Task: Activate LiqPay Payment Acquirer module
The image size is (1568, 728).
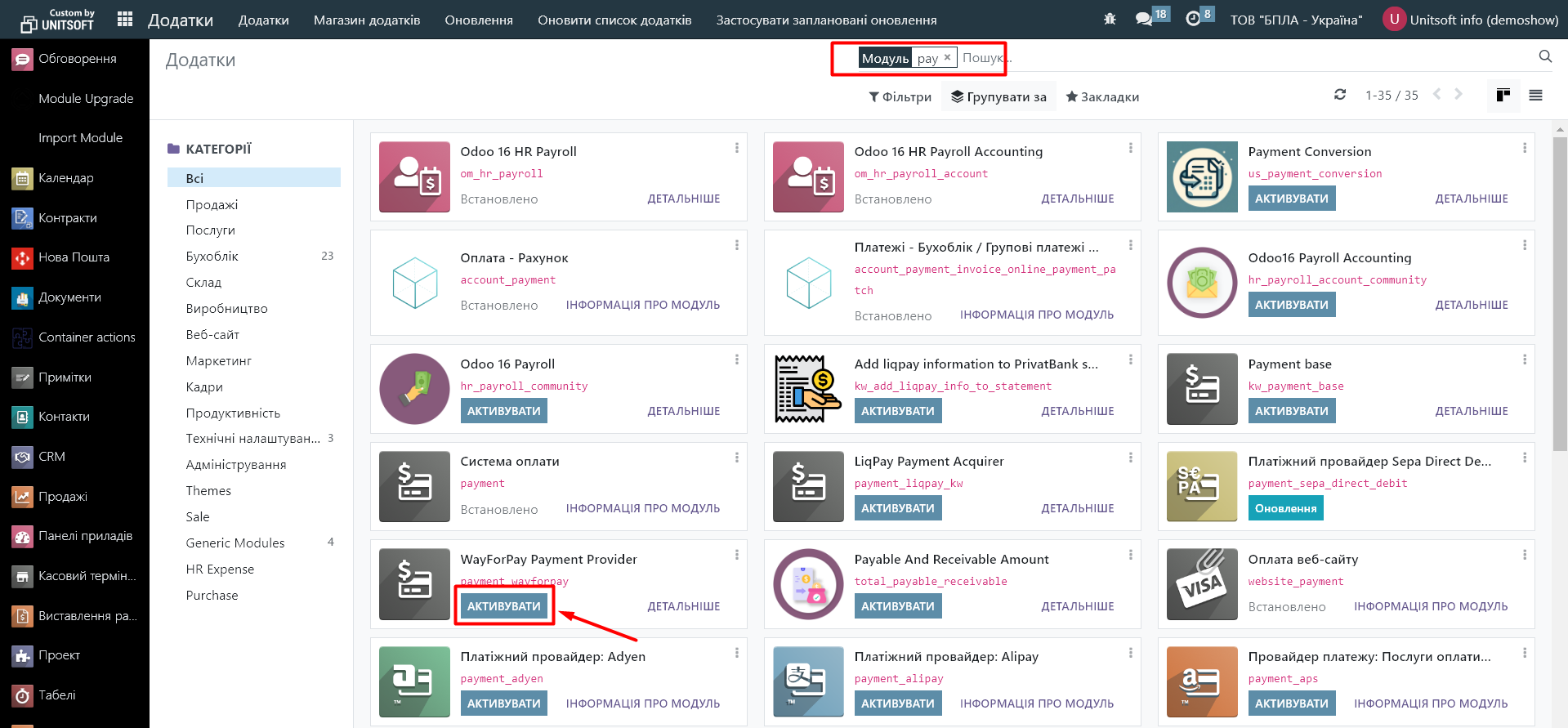Action: point(898,508)
